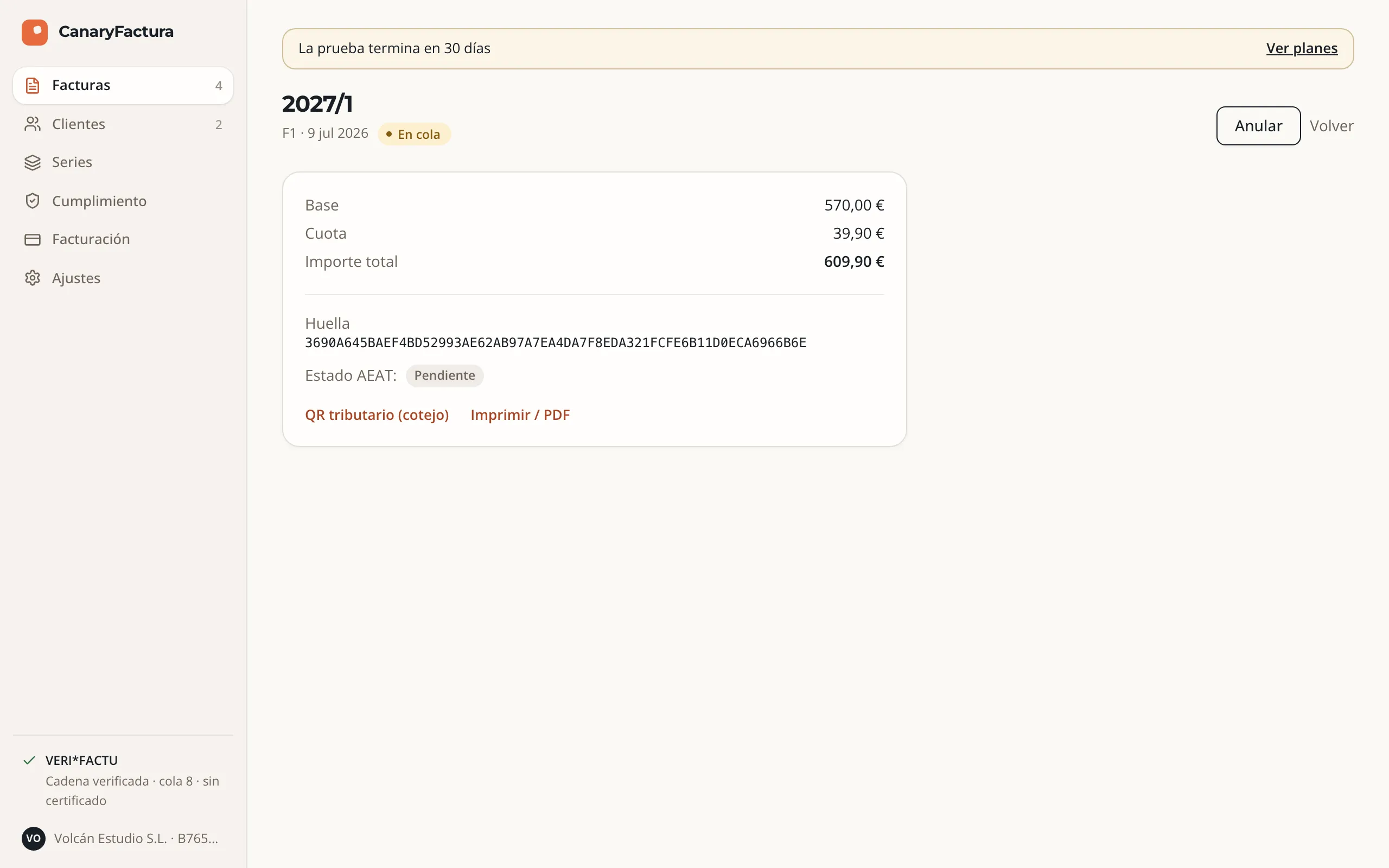Image resolution: width=1389 pixels, height=868 pixels.
Task: Open the Ver planes link
Action: (1301, 48)
